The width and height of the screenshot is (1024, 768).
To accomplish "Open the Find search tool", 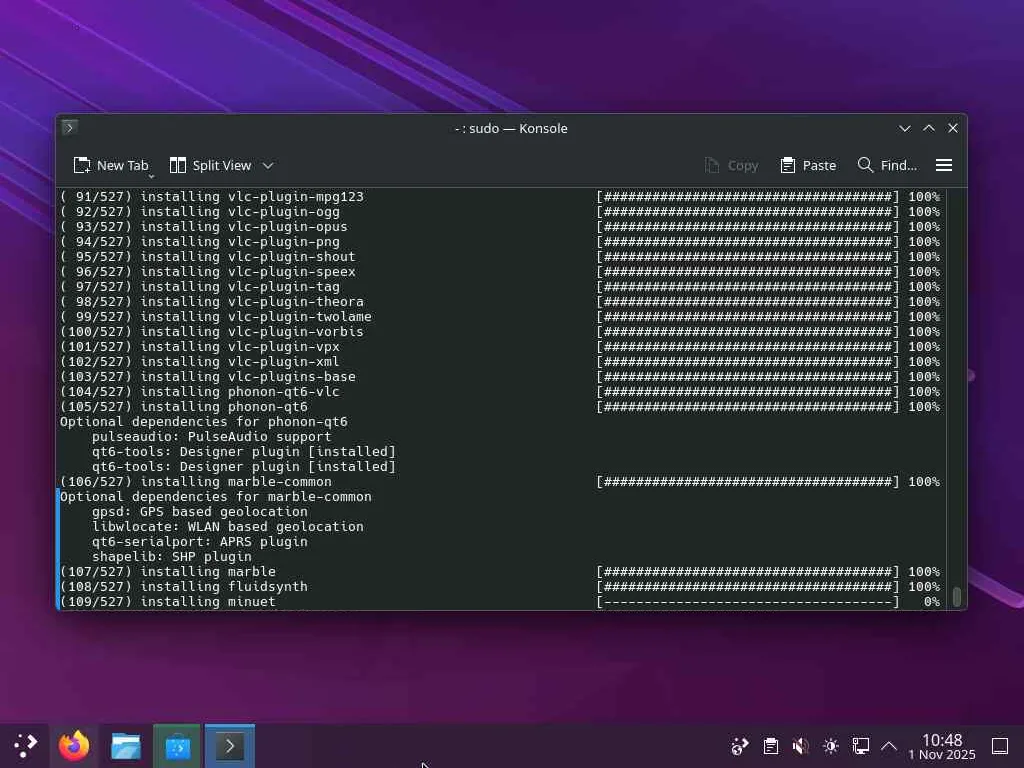I will [x=887, y=165].
